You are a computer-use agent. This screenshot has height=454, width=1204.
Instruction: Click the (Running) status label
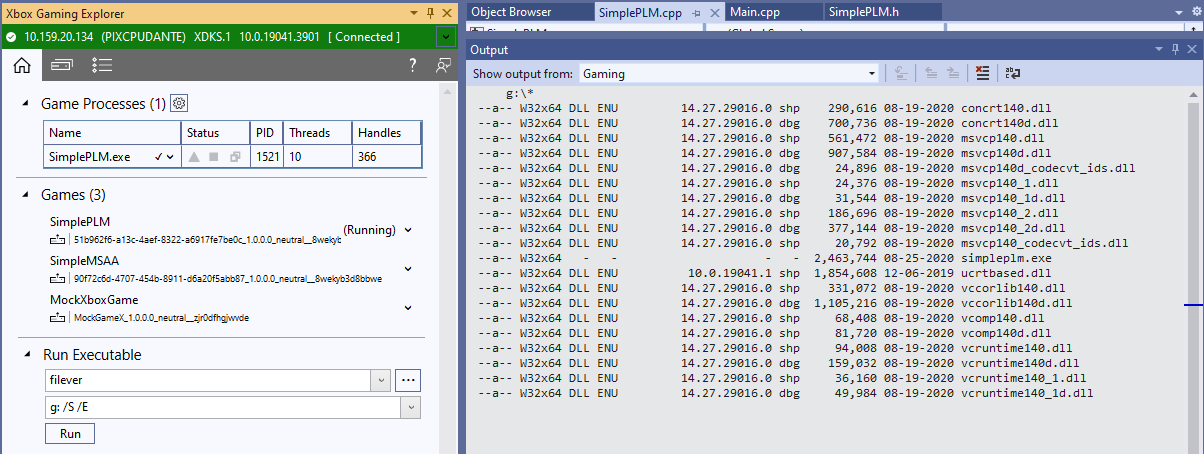369,229
